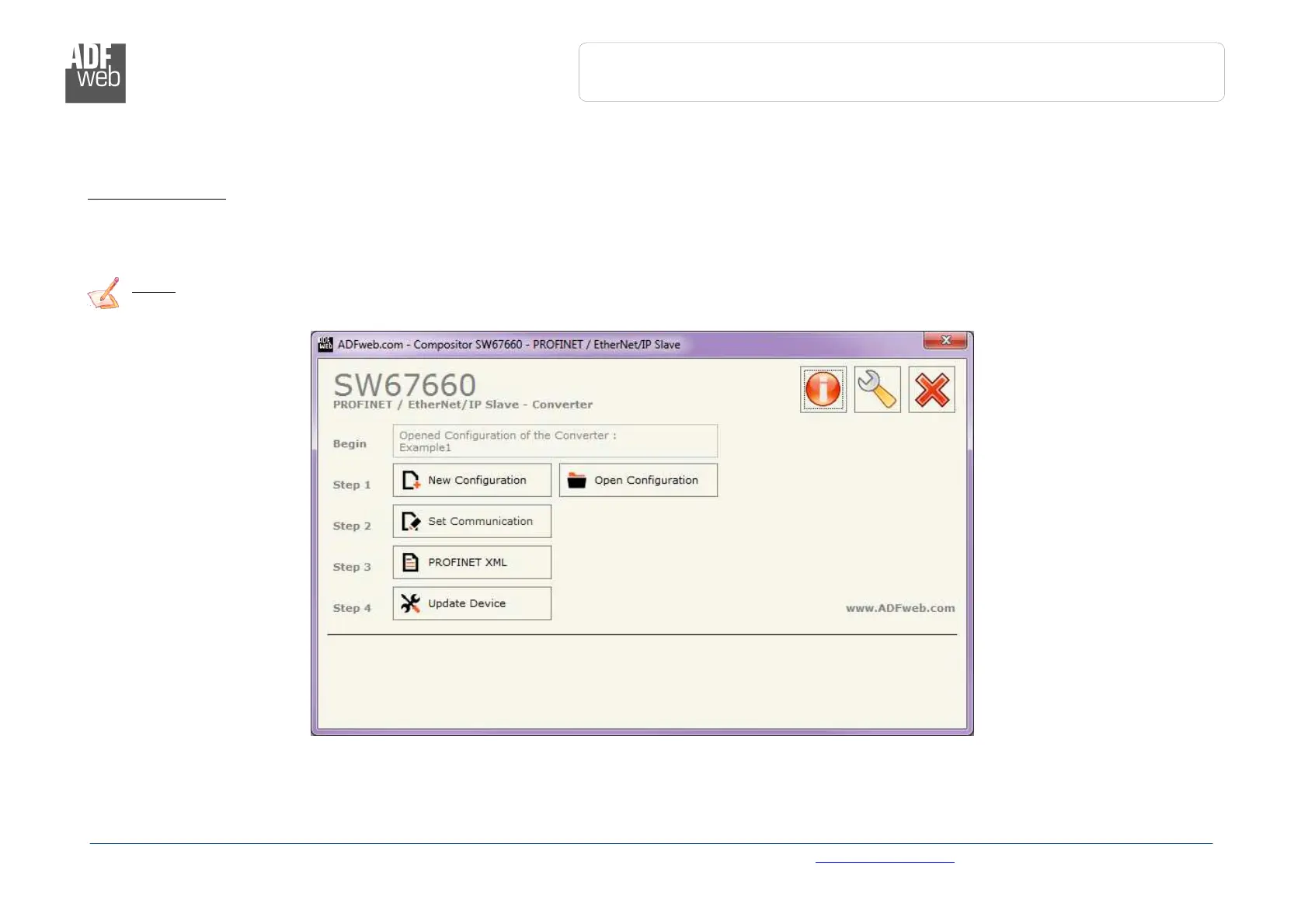1308x924 pixels.
Task: Click the ADFweb icon in the title bar
Action: 325,344
